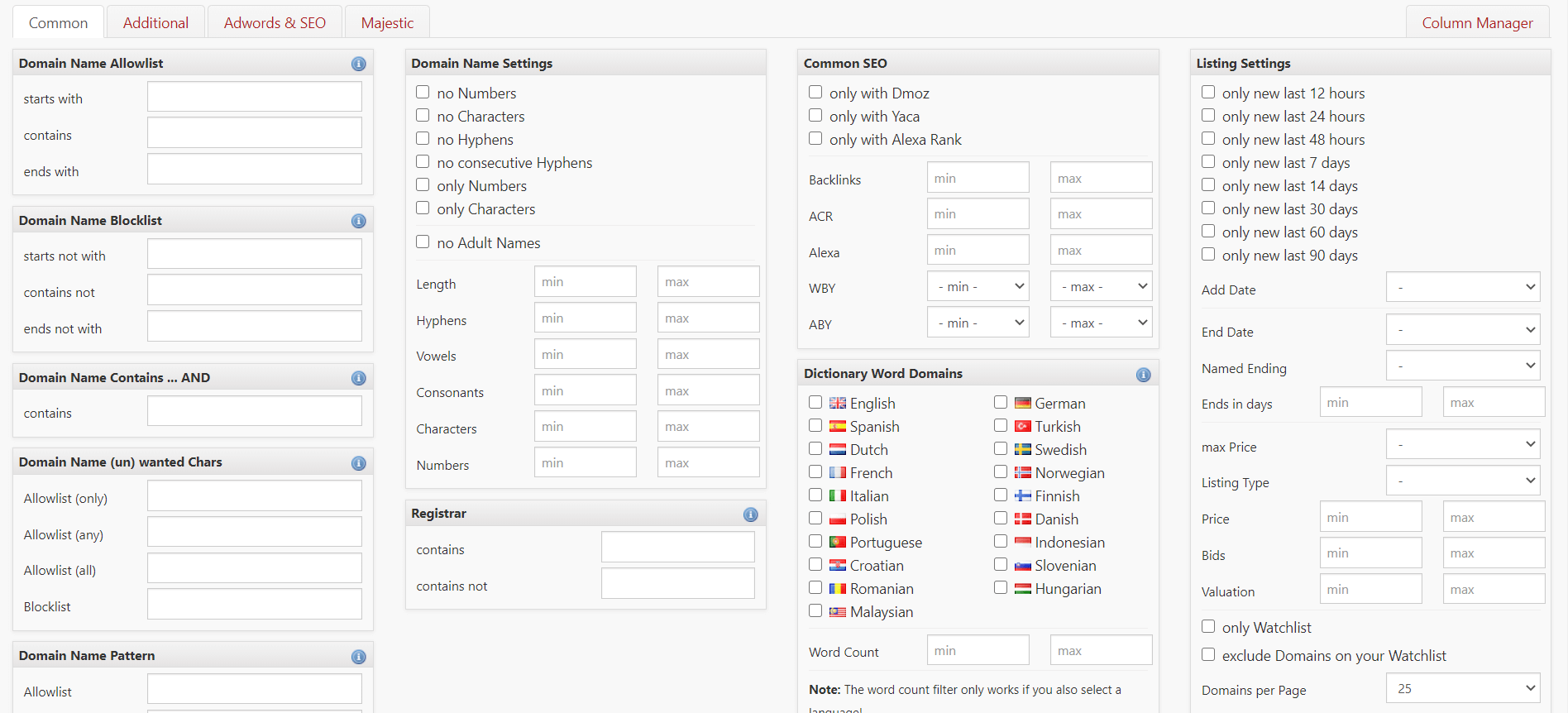The width and height of the screenshot is (1568, 713).
Task: Focus the Backlinks min field
Action: [978, 178]
